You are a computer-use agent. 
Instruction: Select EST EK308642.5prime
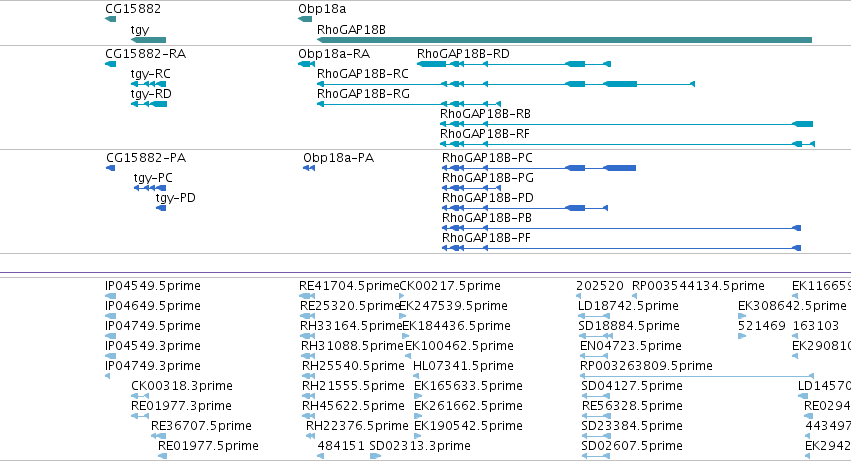click(792, 306)
